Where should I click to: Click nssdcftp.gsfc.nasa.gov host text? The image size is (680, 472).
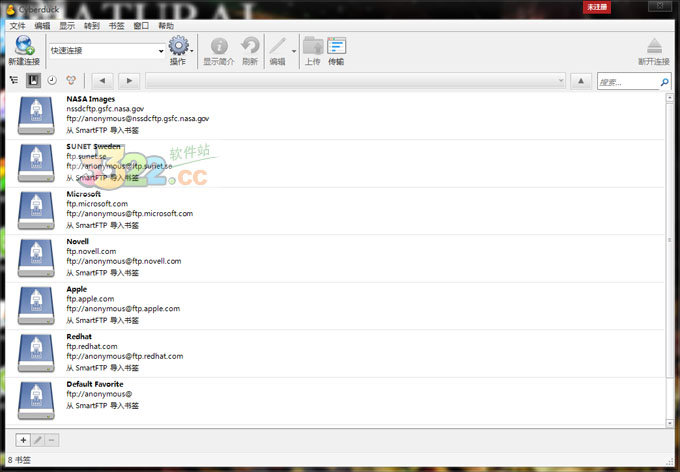(105, 109)
